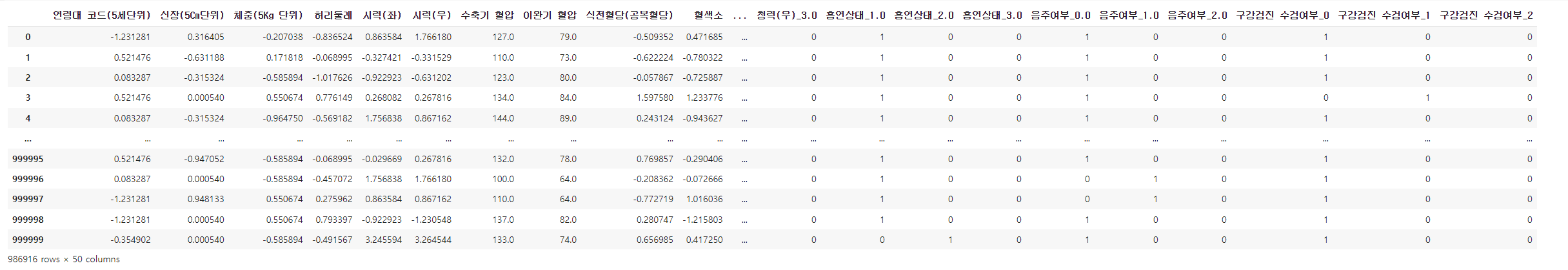Select row index 0
This screenshot has width=1568, height=270.
[28, 37]
